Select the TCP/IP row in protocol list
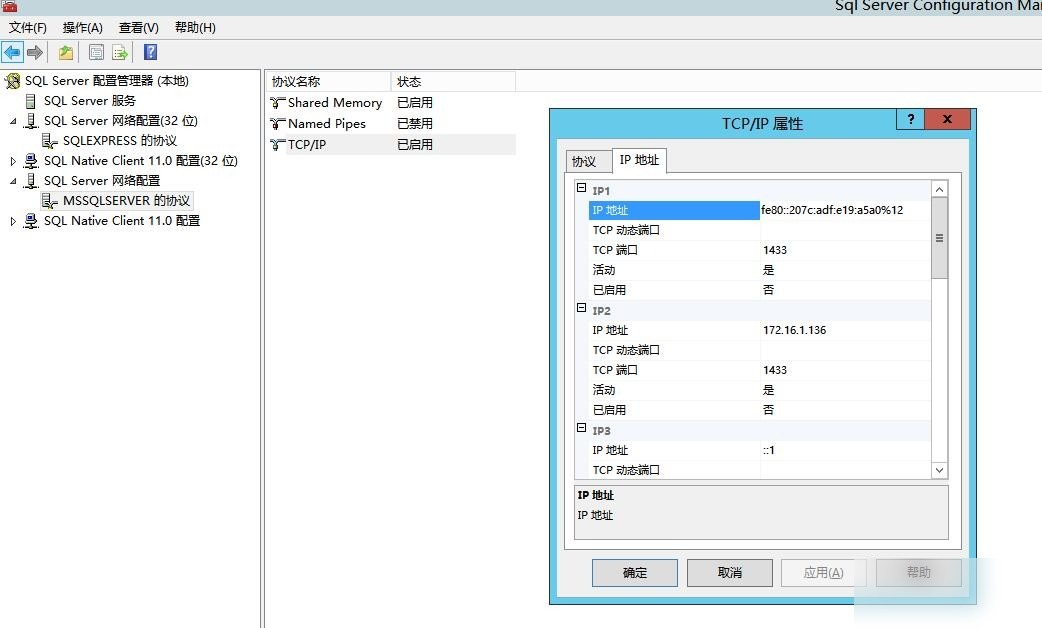Viewport: 1042px width, 628px height. pyautogui.click(x=392, y=145)
